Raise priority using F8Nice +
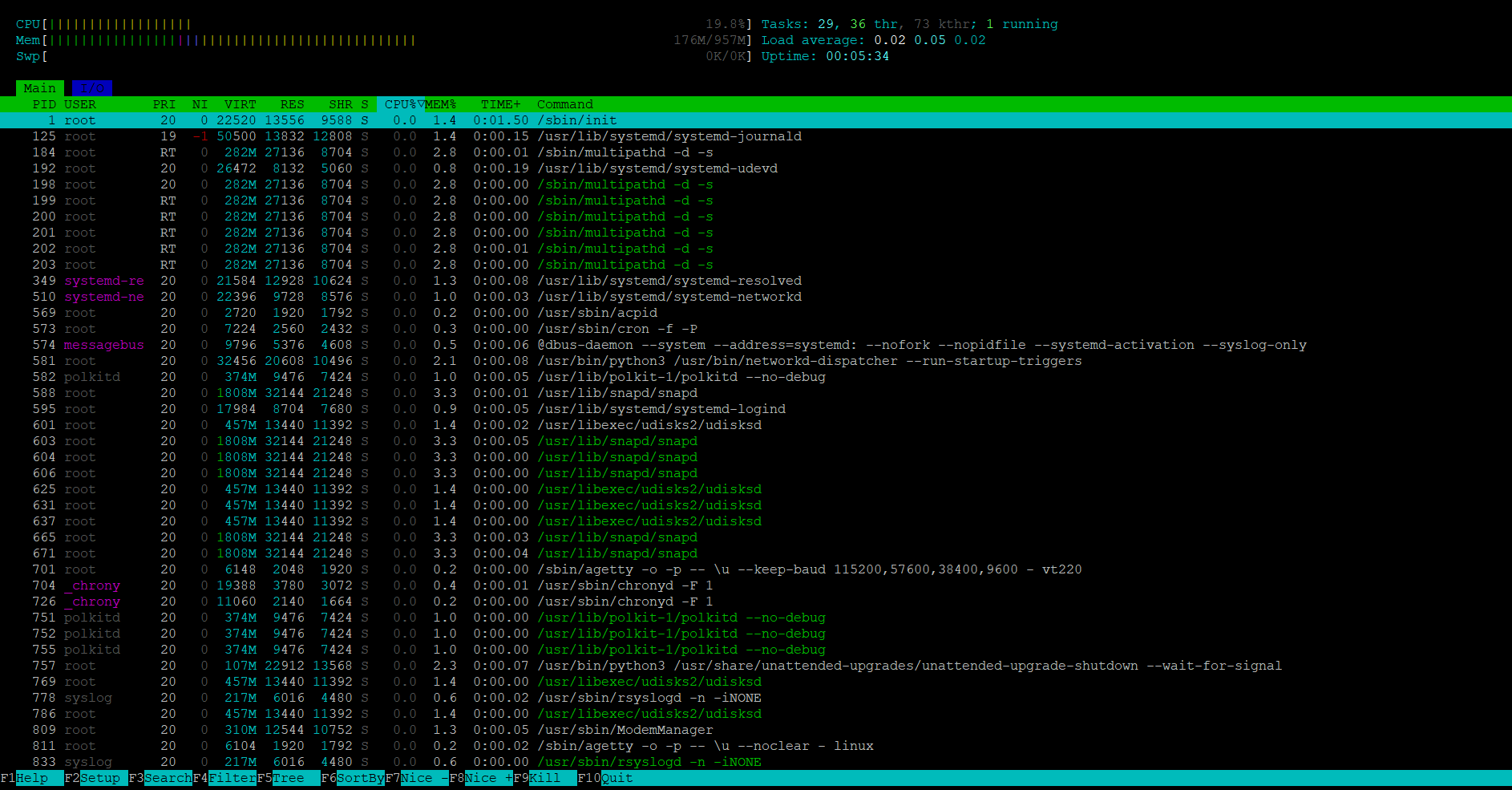The height and width of the screenshot is (790, 1512). (481, 777)
